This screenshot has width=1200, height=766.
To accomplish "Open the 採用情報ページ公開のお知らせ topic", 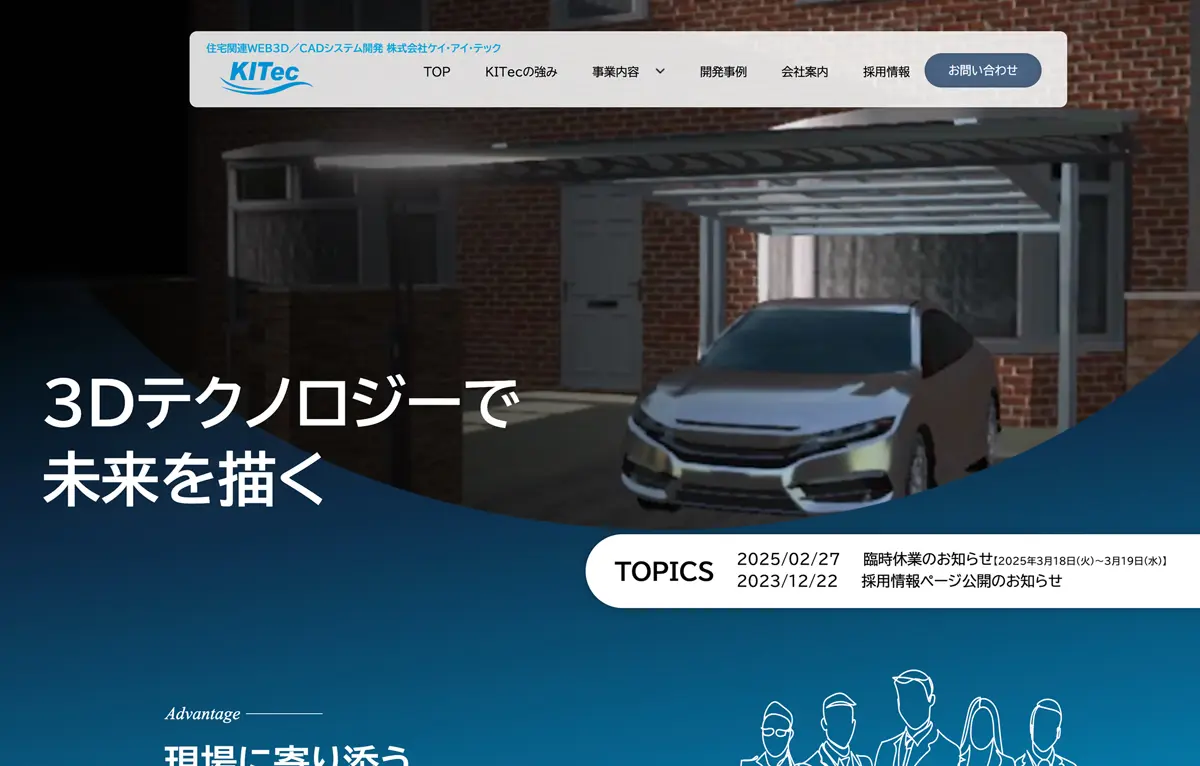I will pos(961,581).
